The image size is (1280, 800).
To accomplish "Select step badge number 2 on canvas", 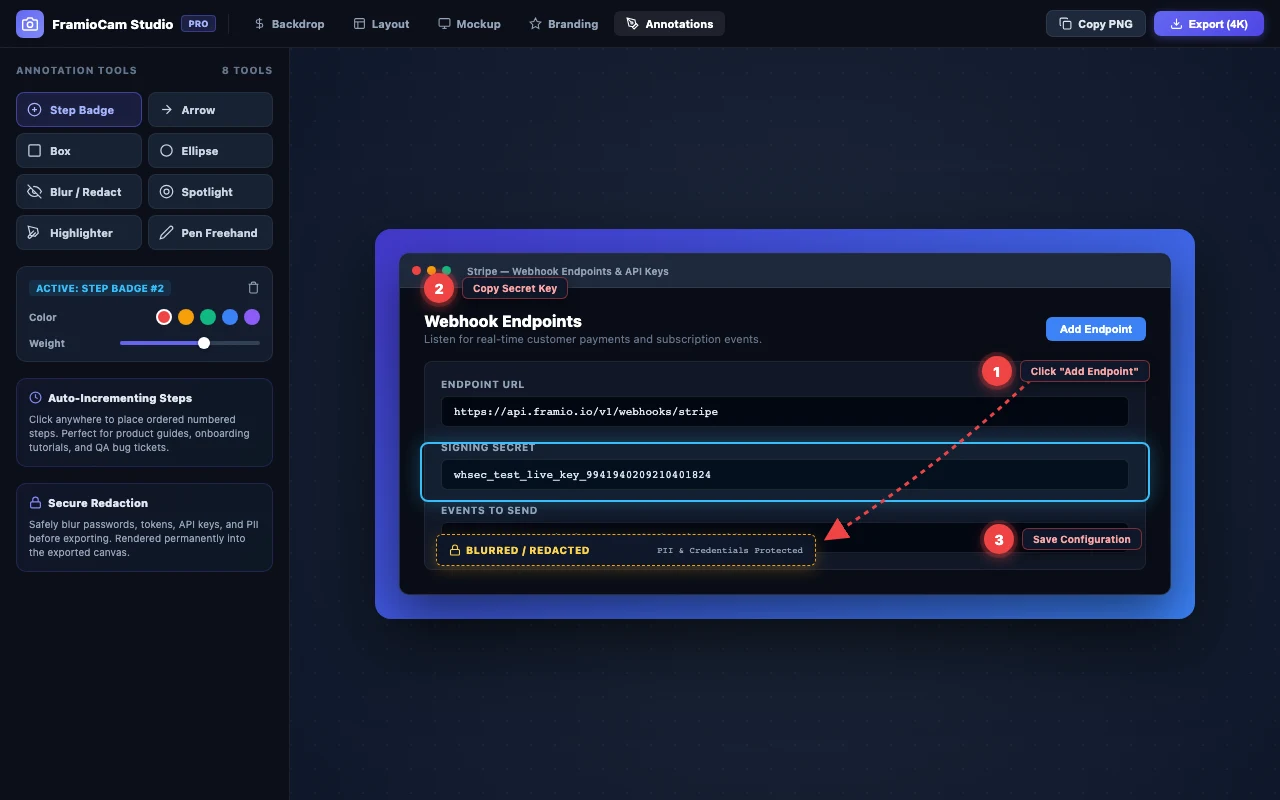I will pos(439,289).
